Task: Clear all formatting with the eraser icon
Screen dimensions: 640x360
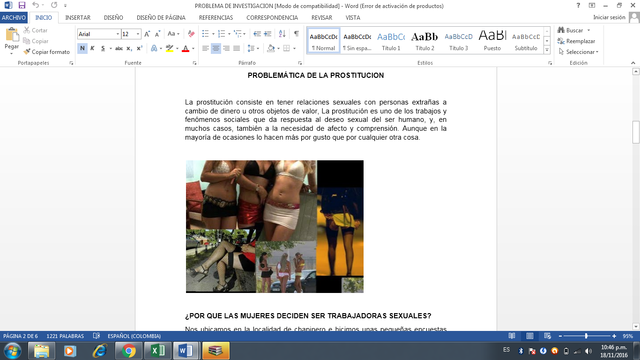Action: coord(191,34)
